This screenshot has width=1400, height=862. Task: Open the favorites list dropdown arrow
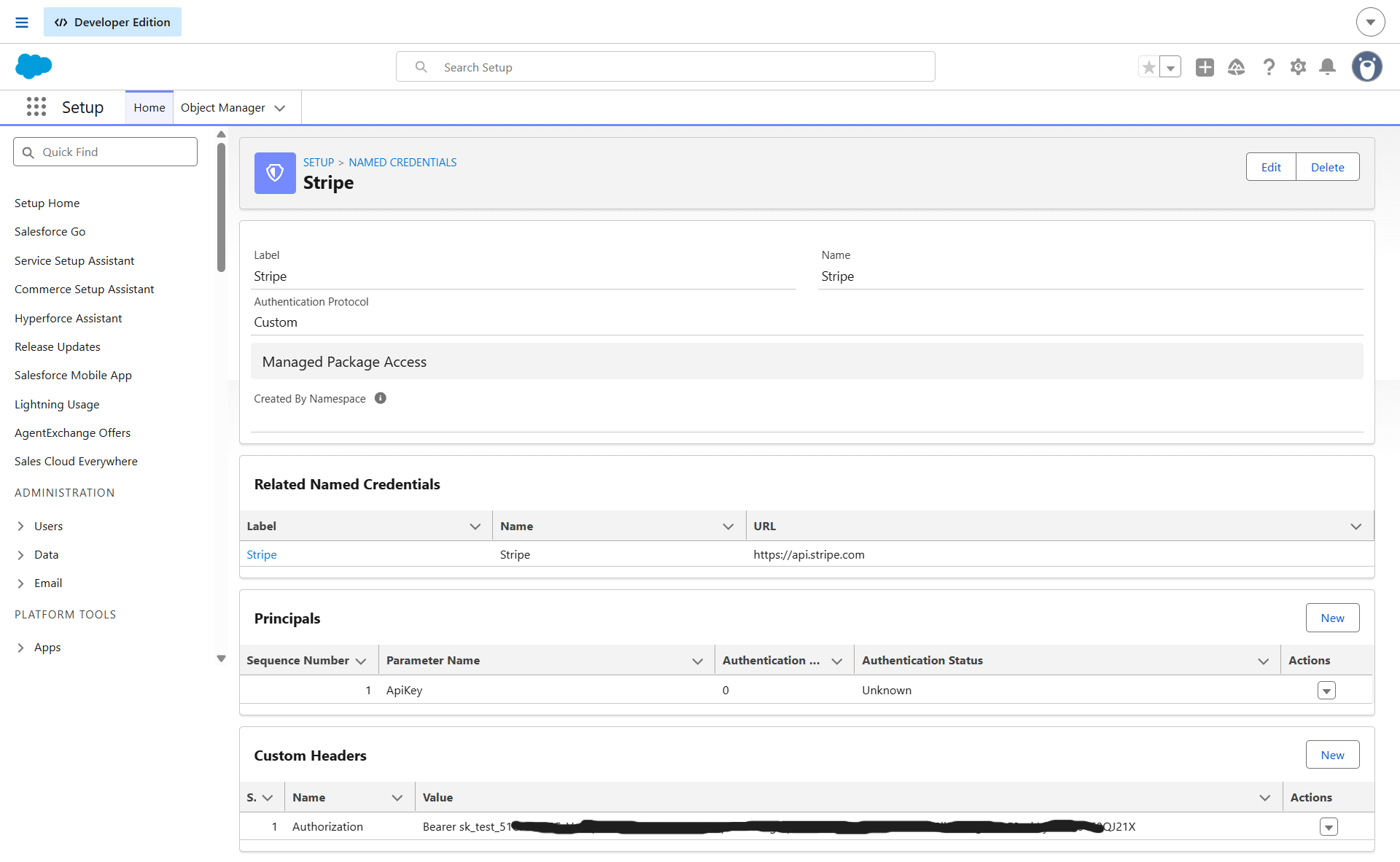[x=1170, y=67]
